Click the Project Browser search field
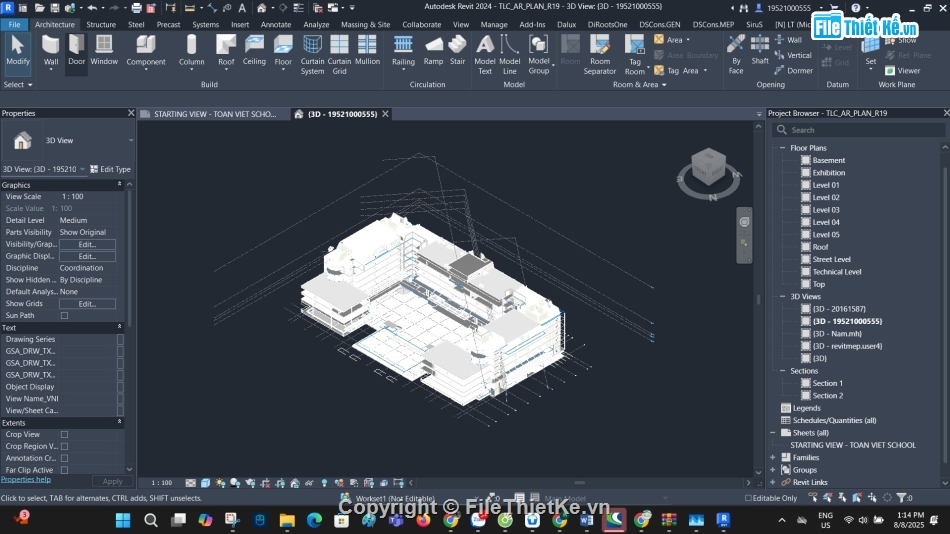The width and height of the screenshot is (950, 534). tap(859, 130)
